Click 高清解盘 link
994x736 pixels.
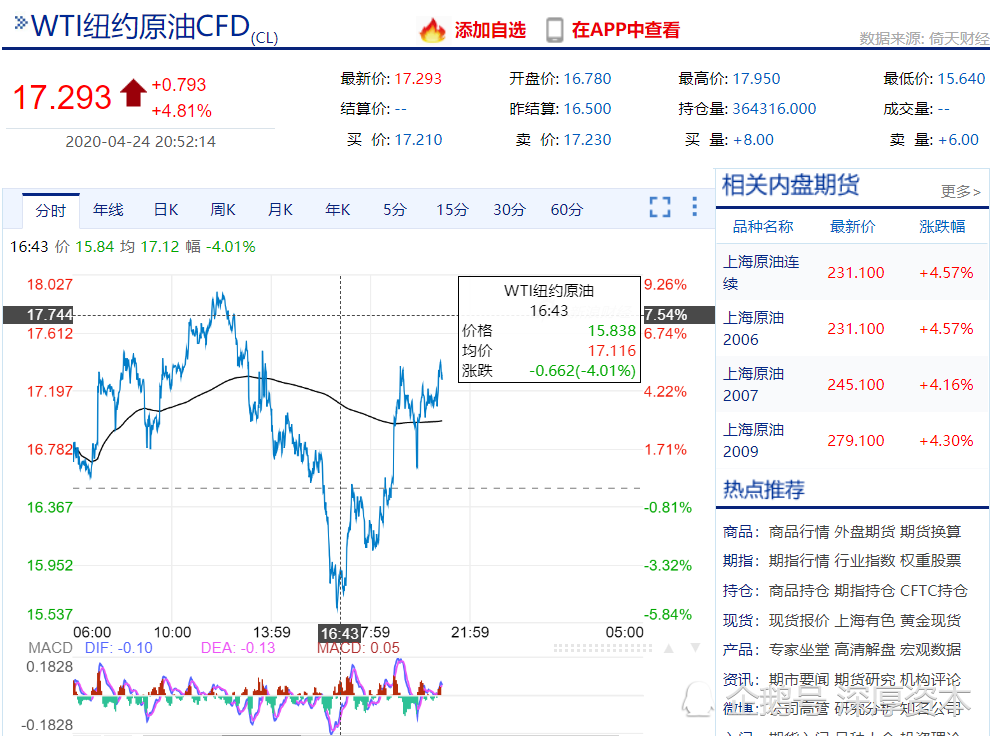click(x=865, y=649)
